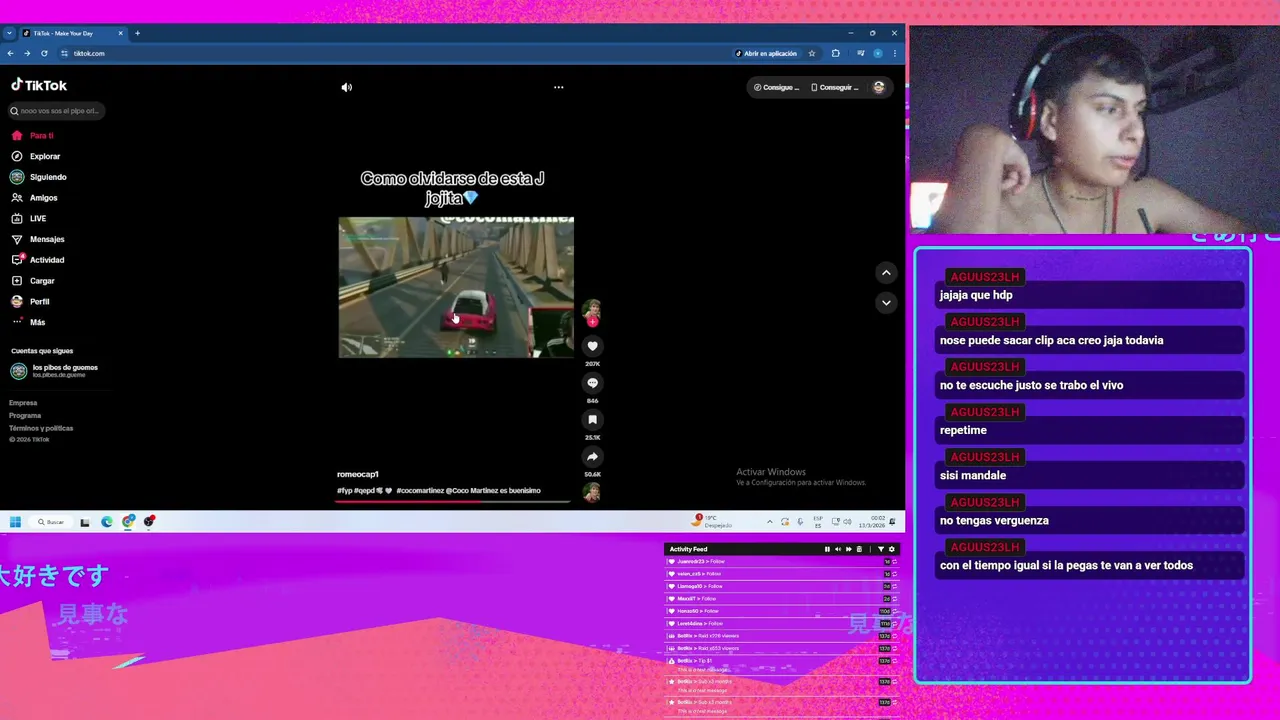Seek on the video progress bar
Viewport: 1280px width, 720px height.
(452, 501)
